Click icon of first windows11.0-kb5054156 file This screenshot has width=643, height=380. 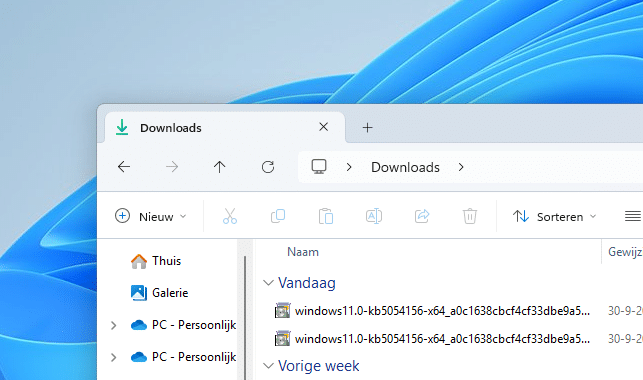pyautogui.click(x=283, y=311)
